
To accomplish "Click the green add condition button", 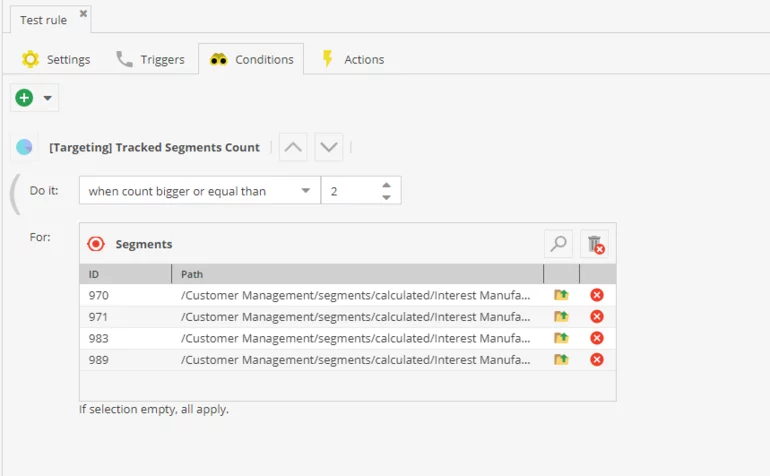I will (24, 98).
